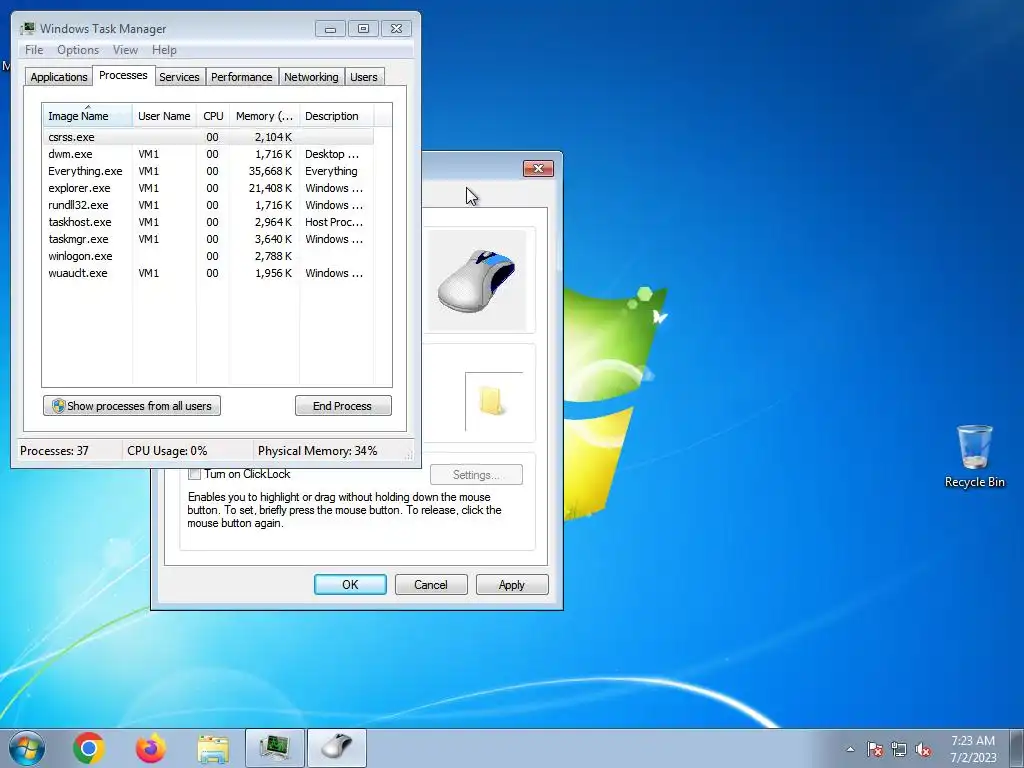1024x768 pixels.
Task: Click the Host Proc... description cell
Action: tap(334, 222)
